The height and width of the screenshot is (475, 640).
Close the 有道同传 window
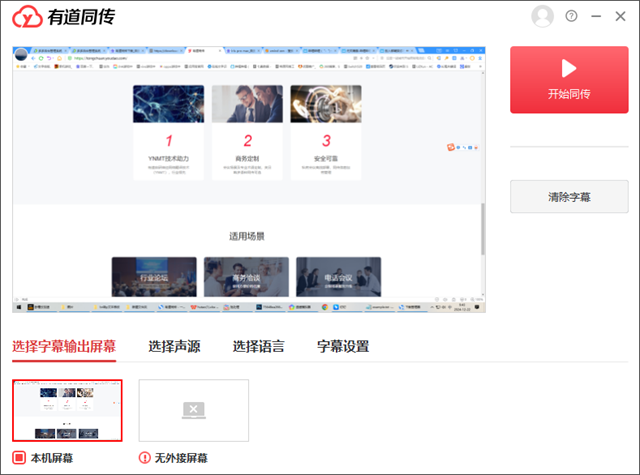tap(620, 16)
